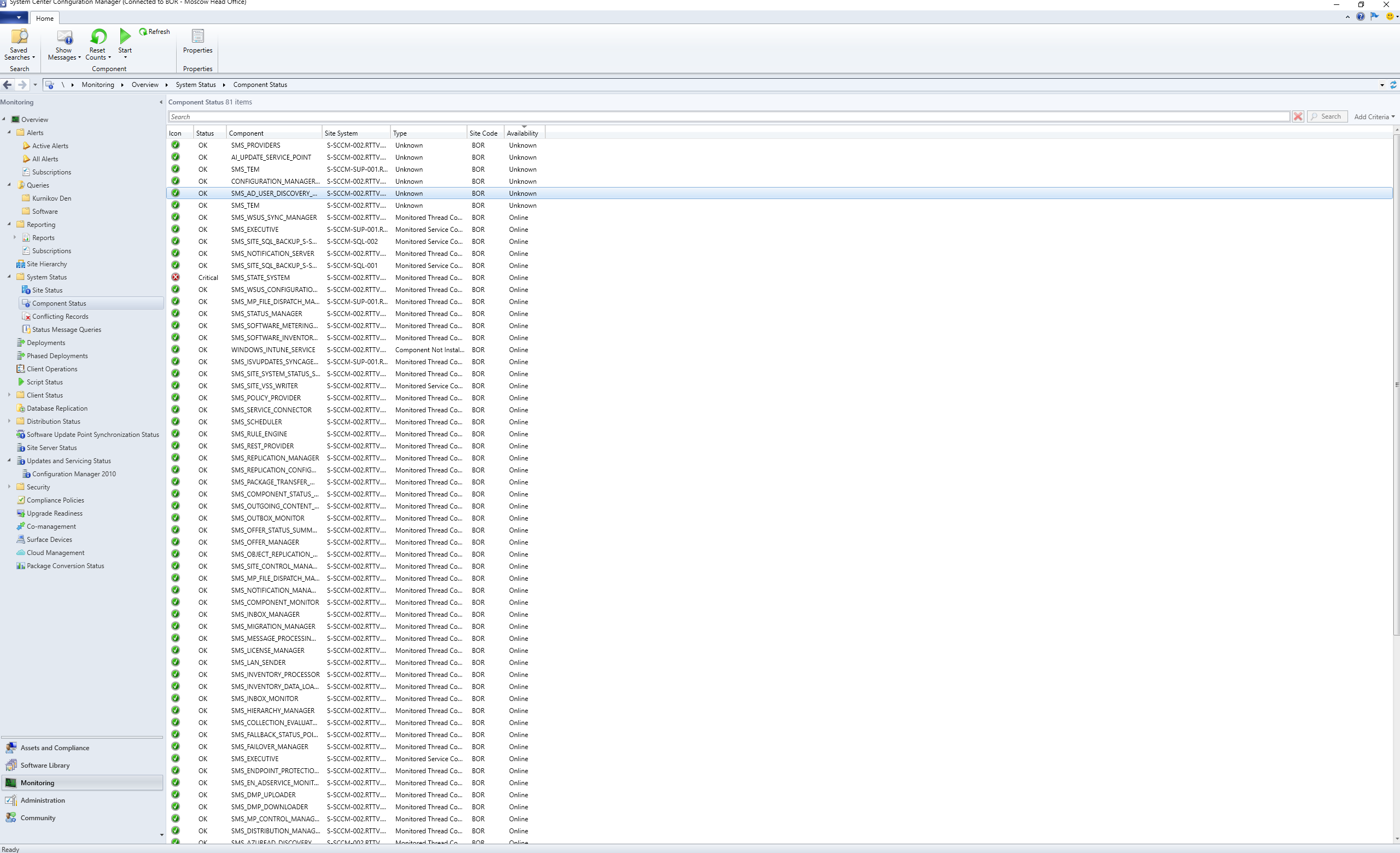
Task: Collapse the ribbon with the up chevron
Action: [1347, 17]
